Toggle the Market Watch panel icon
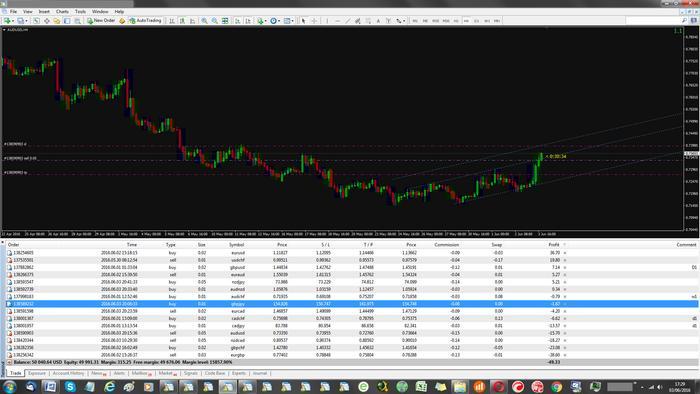The height and width of the screenshot is (394, 700). tap(36, 21)
